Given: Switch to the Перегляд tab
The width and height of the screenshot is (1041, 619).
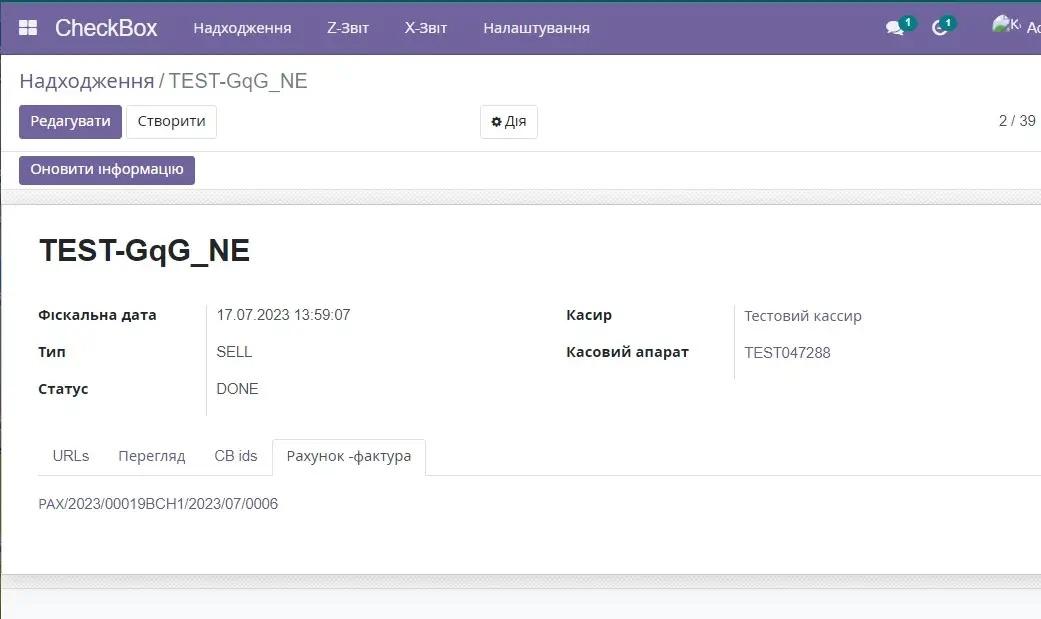Looking at the screenshot, I should pyautogui.click(x=152, y=456).
